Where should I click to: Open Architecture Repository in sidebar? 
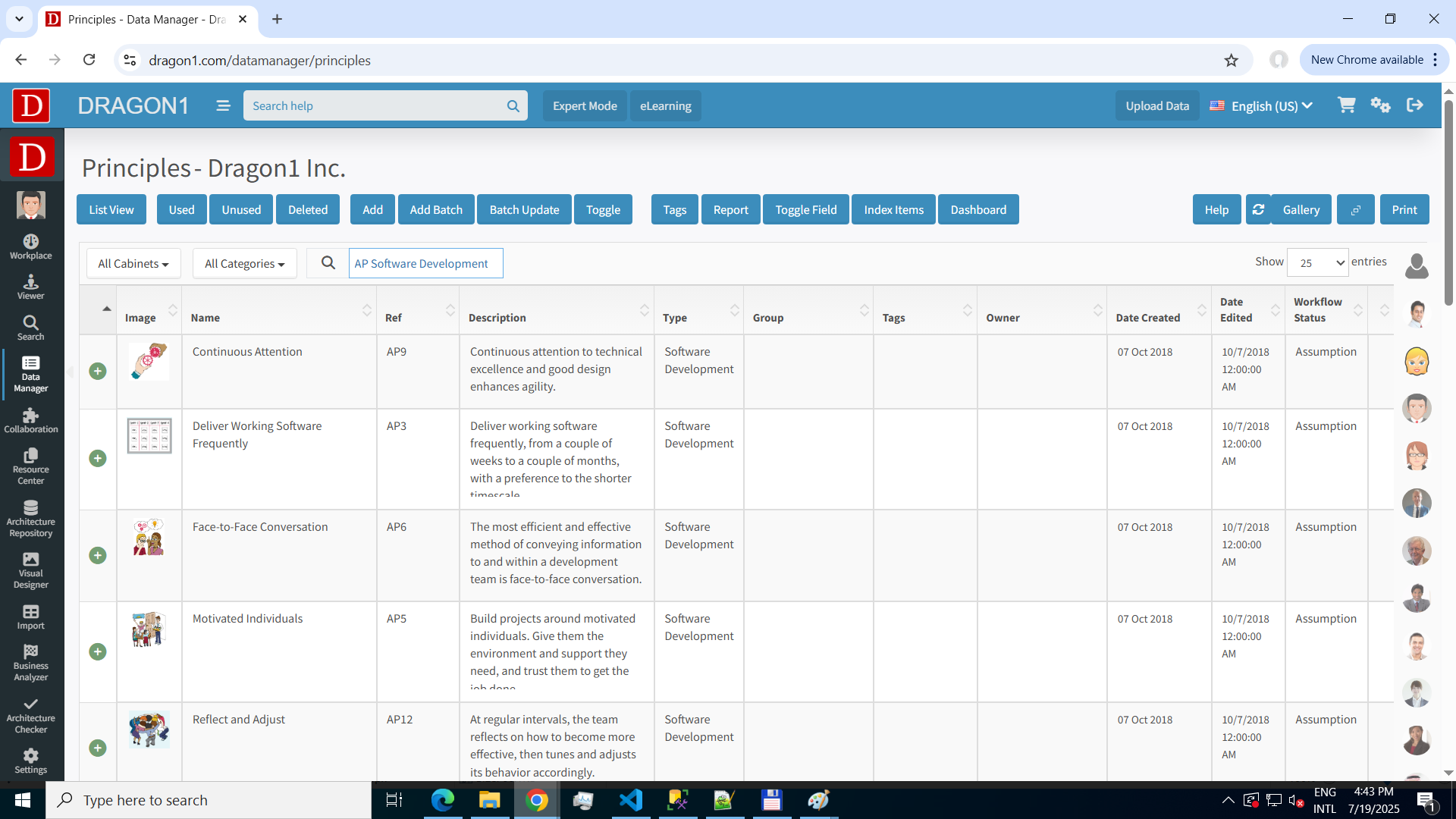[30, 519]
